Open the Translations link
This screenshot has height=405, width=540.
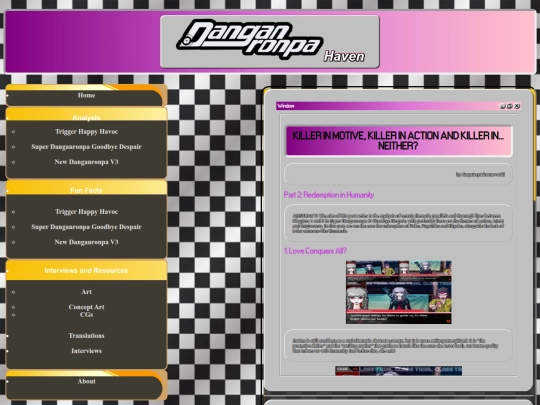(x=86, y=336)
